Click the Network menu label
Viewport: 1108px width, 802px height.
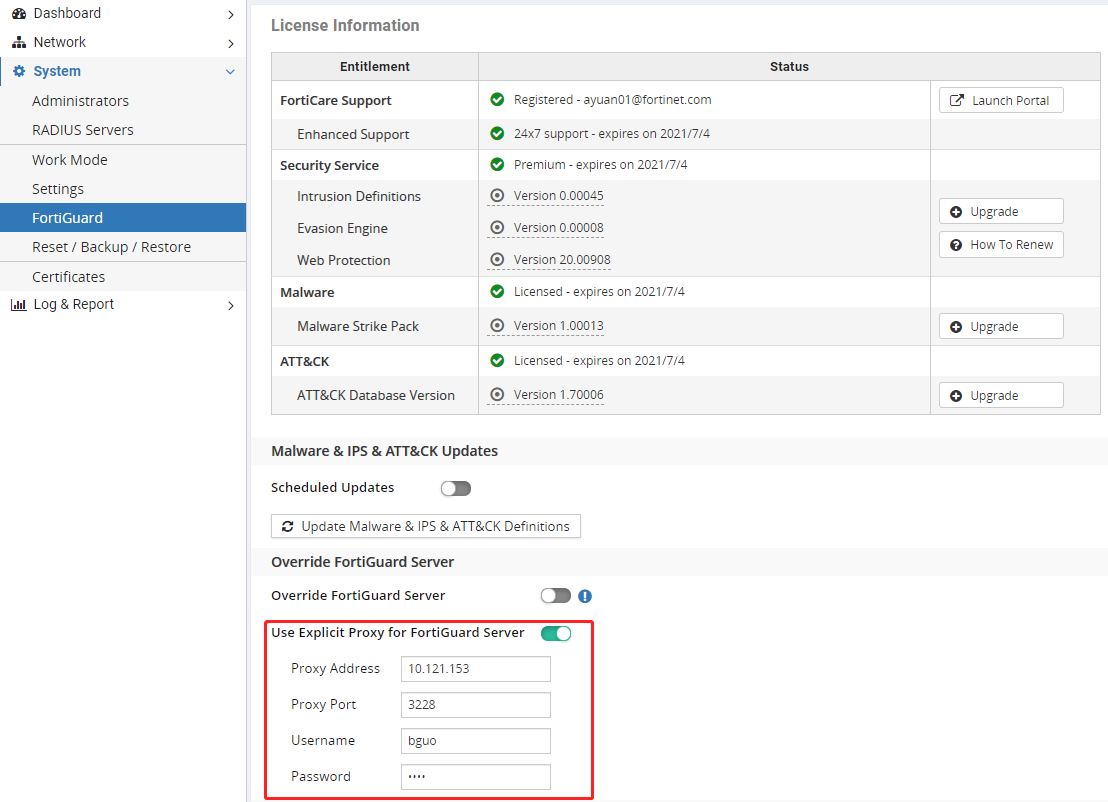(x=59, y=42)
